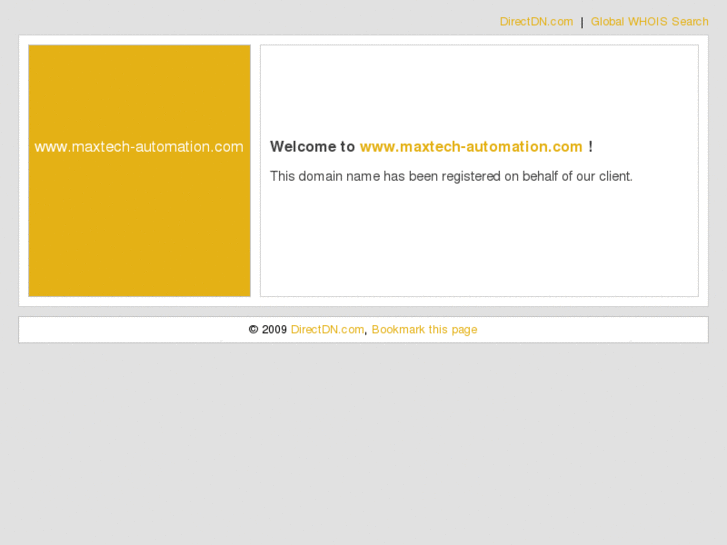
Task: Click the empty yellow area below the domain text
Action: point(139,225)
